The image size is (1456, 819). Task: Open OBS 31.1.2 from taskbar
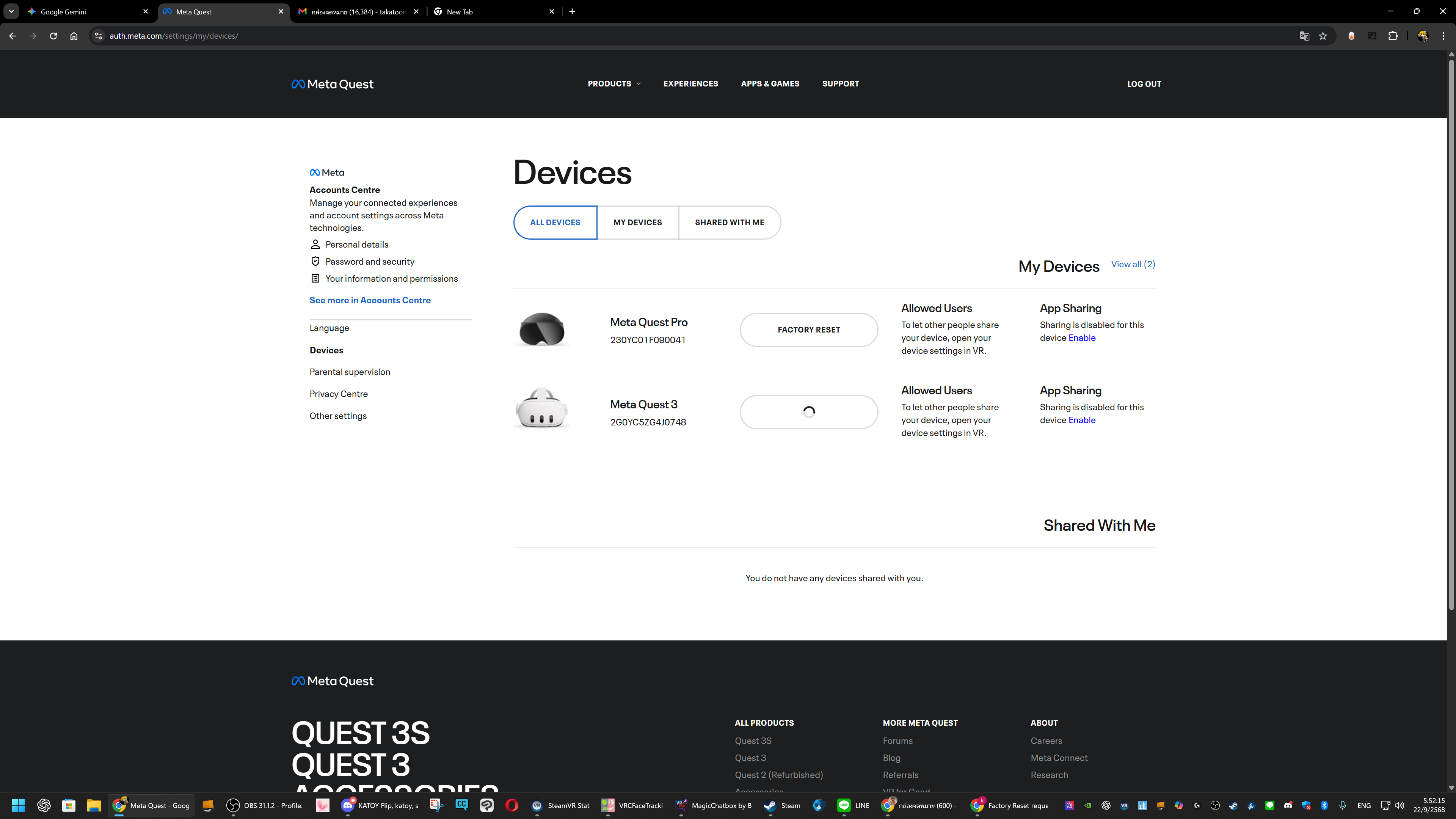265,805
